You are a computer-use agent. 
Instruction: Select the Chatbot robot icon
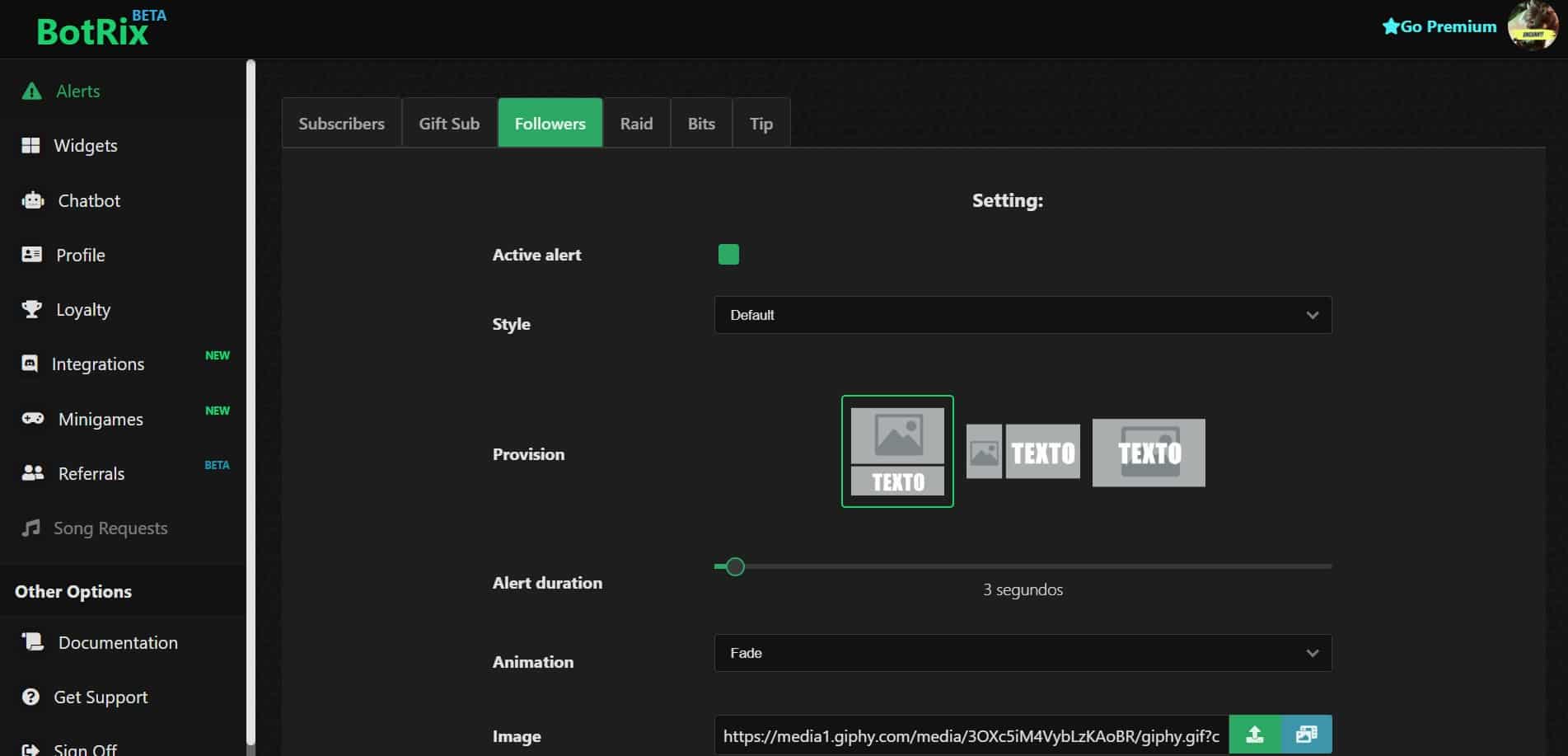pyautogui.click(x=30, y=200)
